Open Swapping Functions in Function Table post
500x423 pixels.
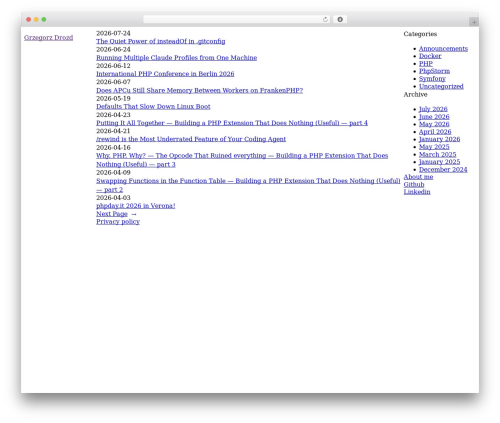(x=248, y=185)
